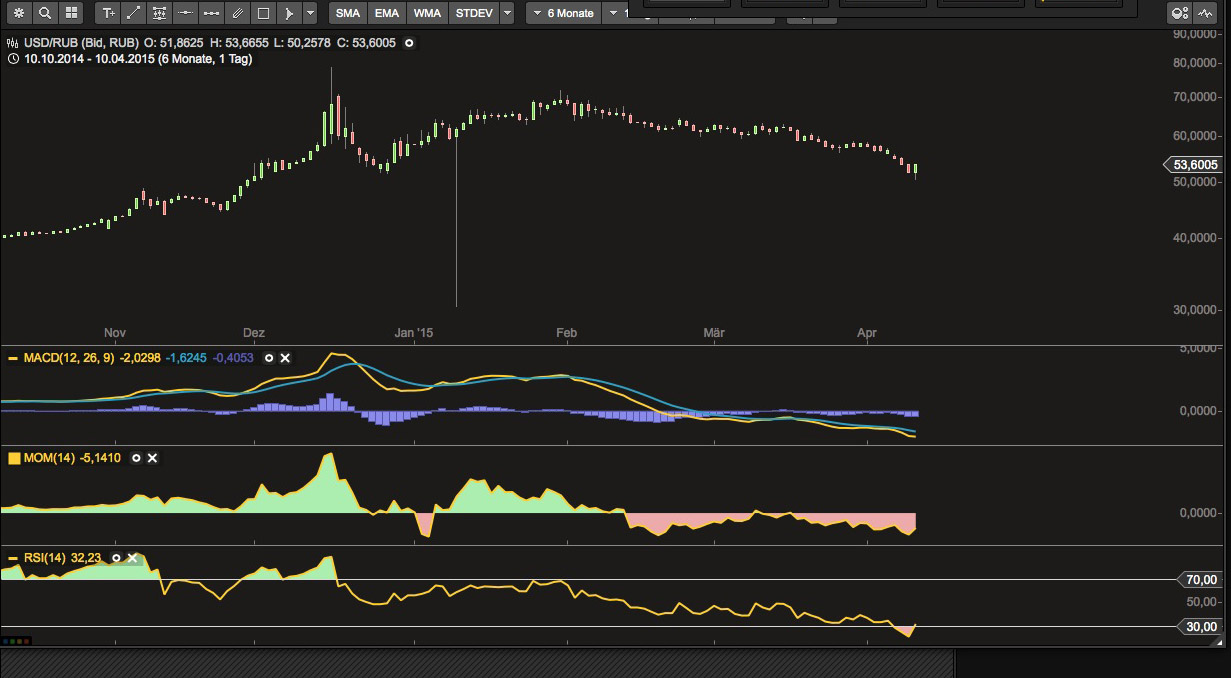1231x678 pixels.
Task: Click the magnifier search icon
Action: tap(44, 13)
